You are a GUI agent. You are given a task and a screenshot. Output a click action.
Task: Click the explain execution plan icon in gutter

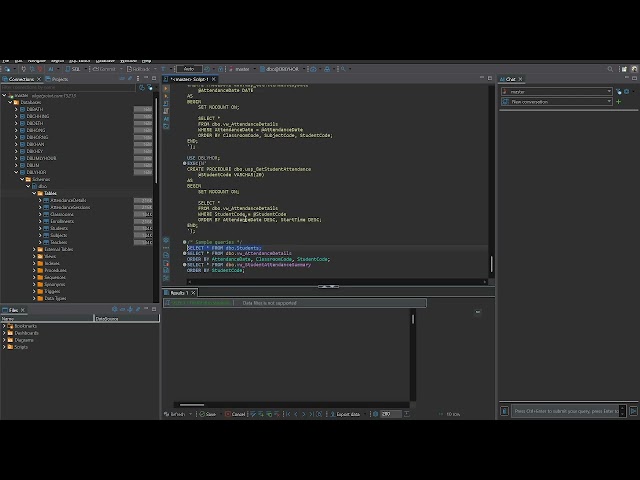click(166, 111)
